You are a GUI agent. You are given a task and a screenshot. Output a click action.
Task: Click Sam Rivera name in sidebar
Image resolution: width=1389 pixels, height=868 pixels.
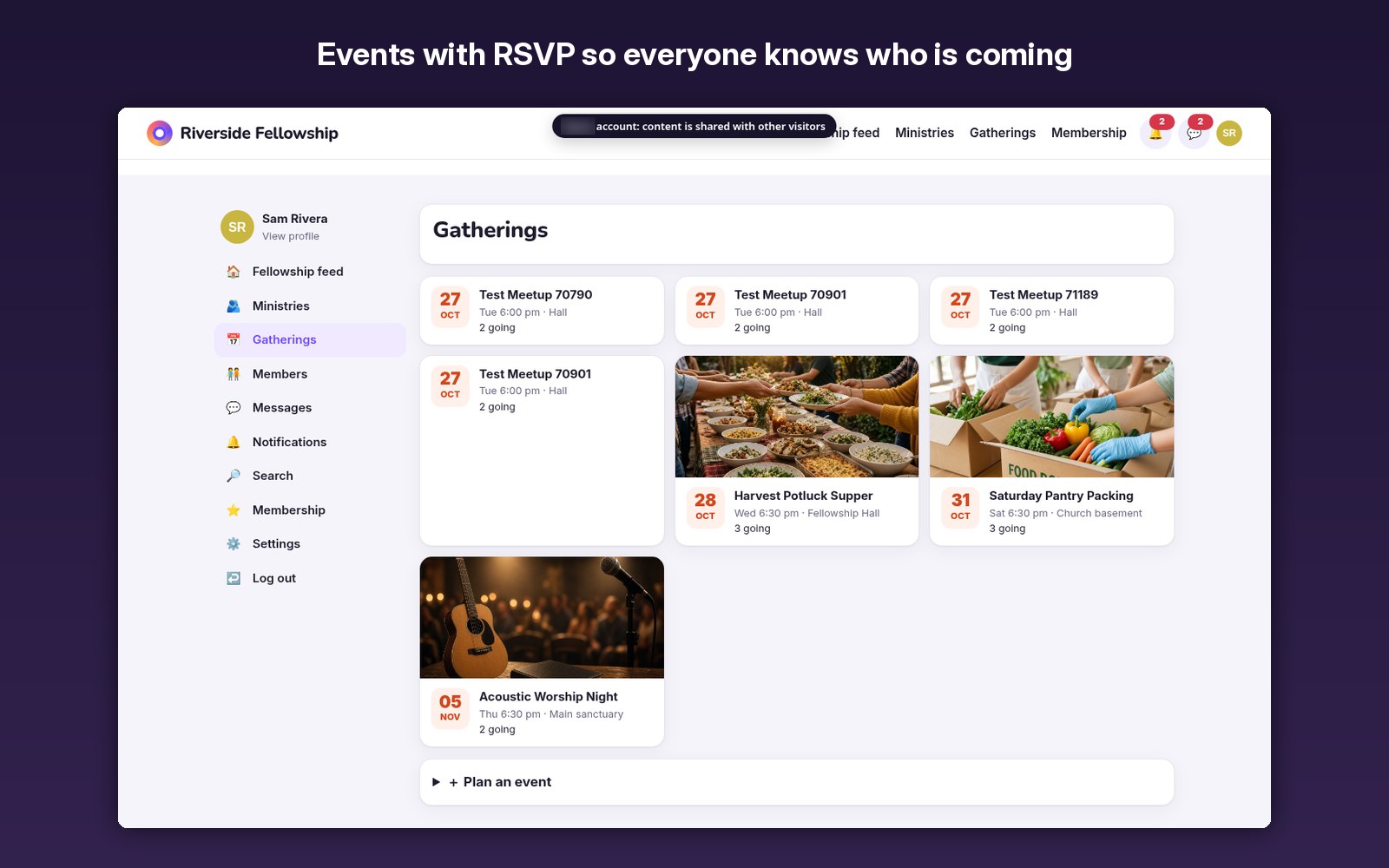pyautogui.click(x=295, y=219)
